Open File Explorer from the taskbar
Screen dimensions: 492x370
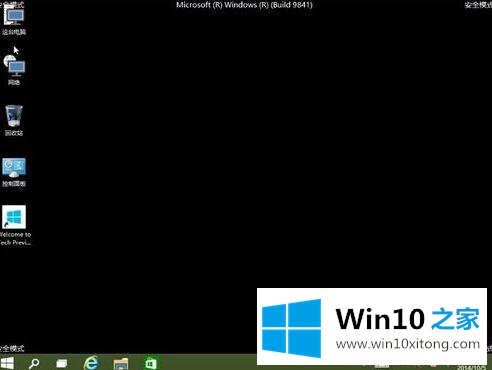(x=121, y=363)
